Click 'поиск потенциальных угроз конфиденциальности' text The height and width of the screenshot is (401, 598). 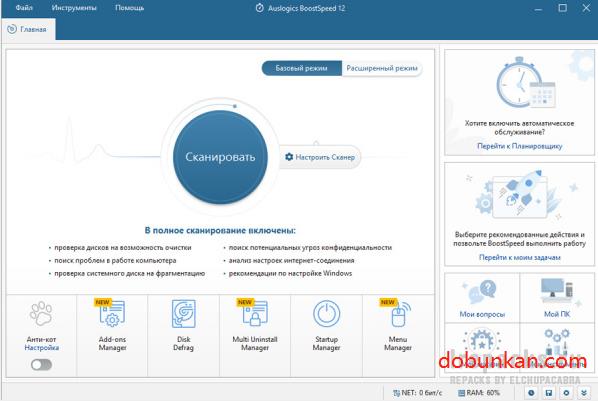310,248
